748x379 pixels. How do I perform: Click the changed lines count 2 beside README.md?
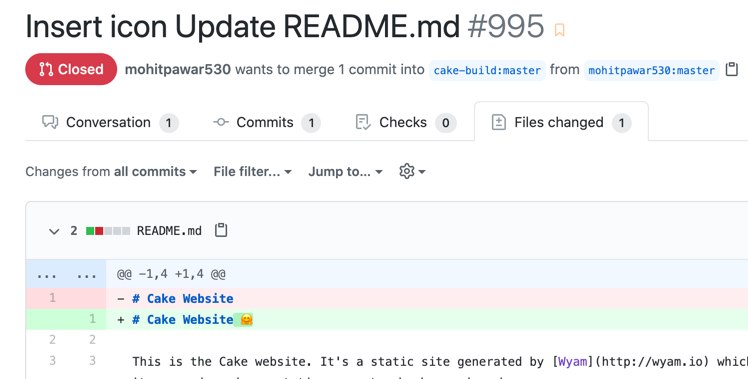[x=74, y=231]
